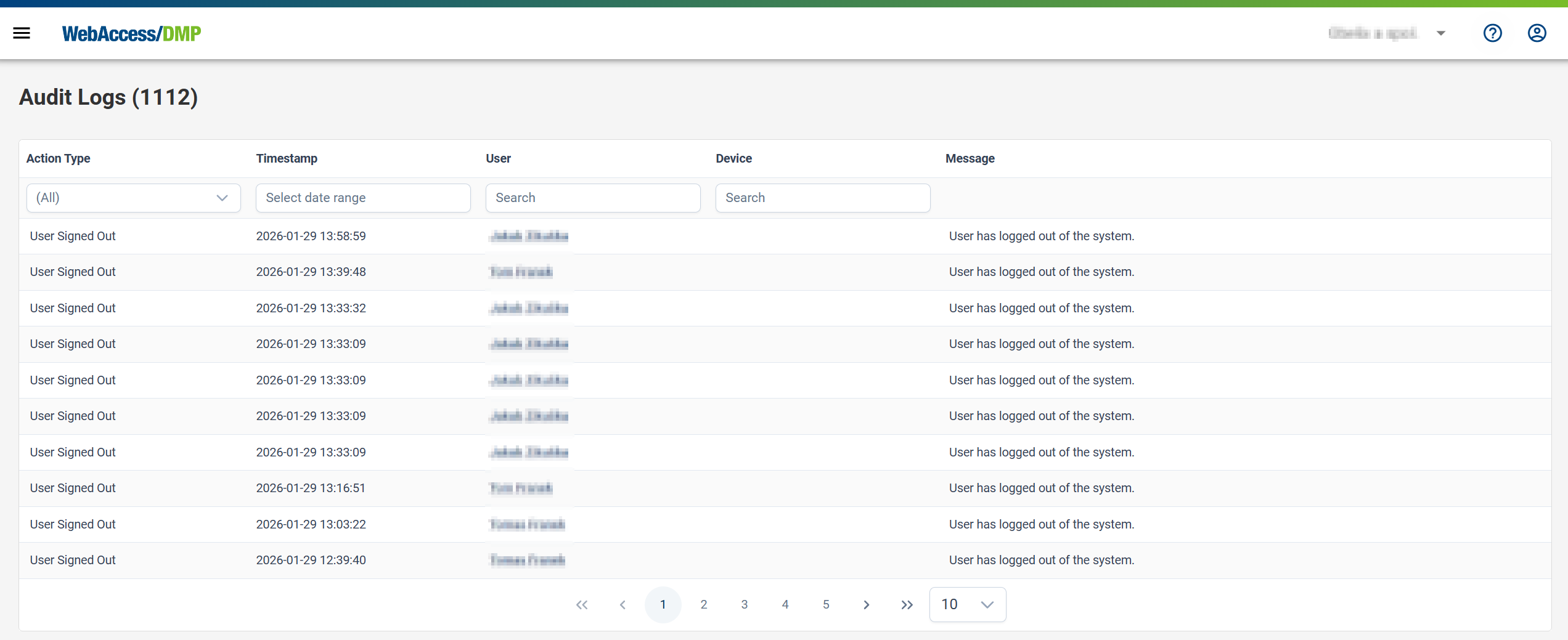
Task: Click the Timestamp column header
Action: [x=286, y=158]
